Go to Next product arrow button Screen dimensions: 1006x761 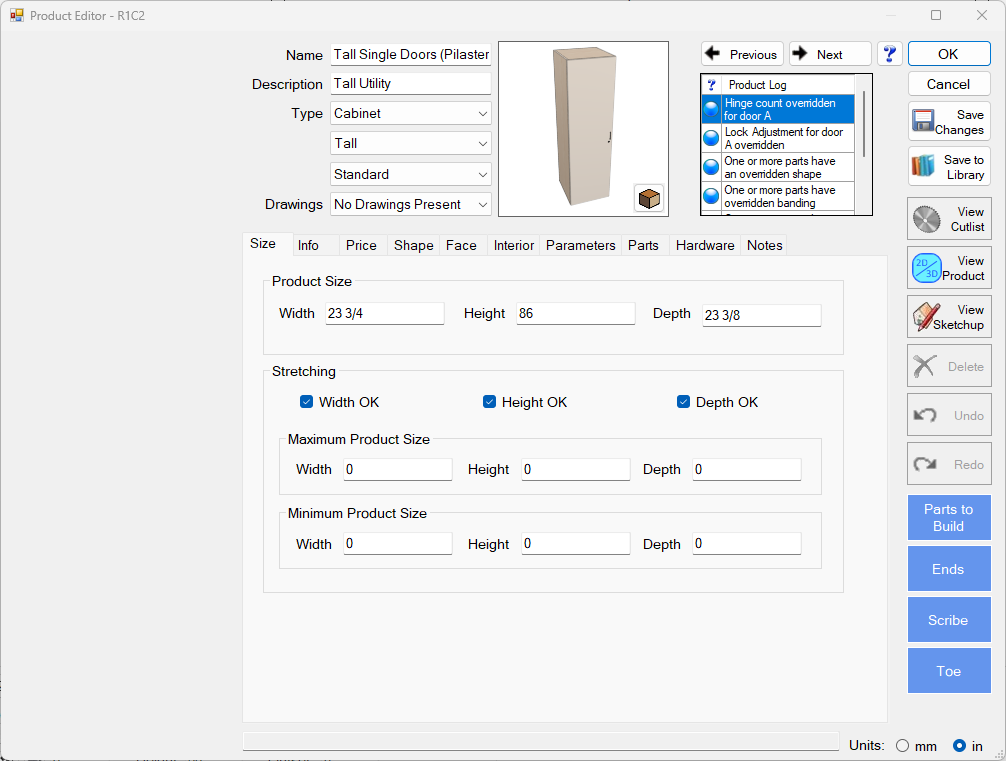pos(829,54)
